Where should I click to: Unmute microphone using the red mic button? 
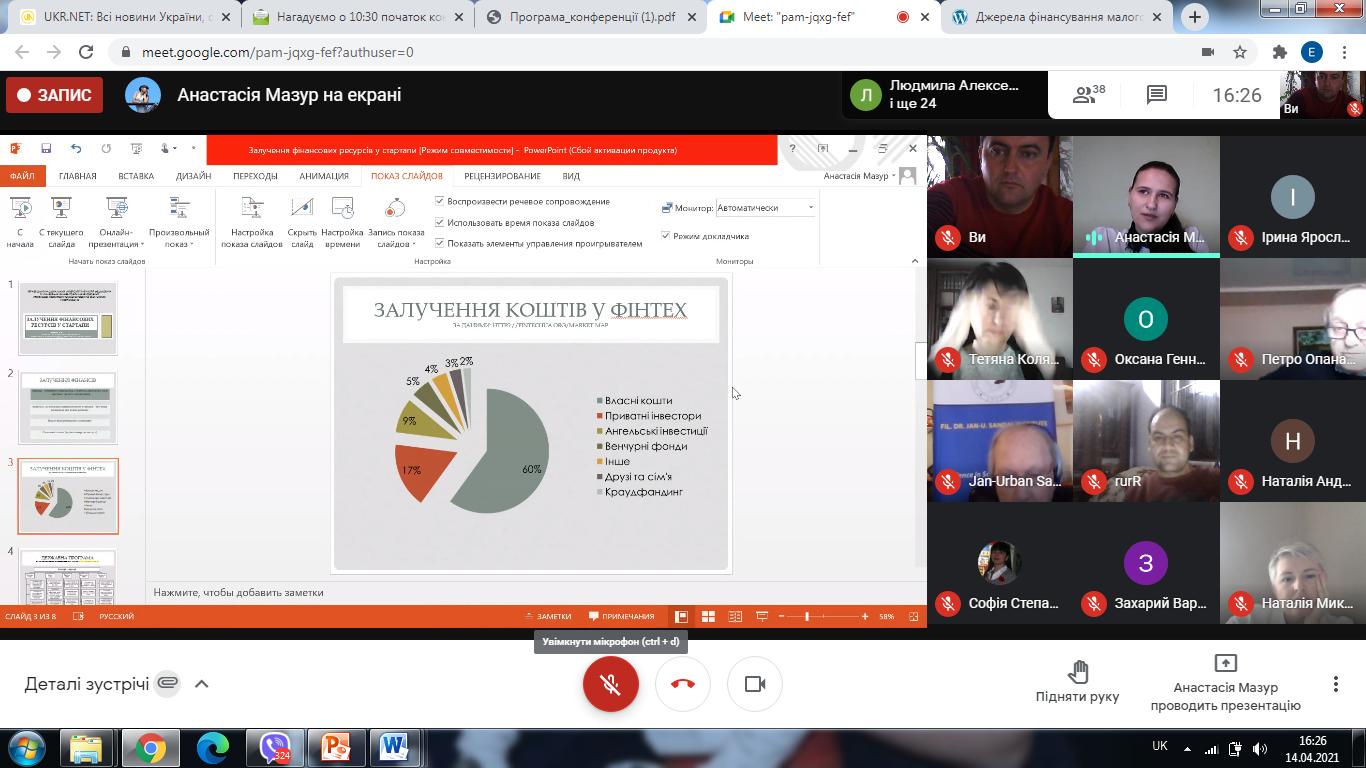[610, 684]
